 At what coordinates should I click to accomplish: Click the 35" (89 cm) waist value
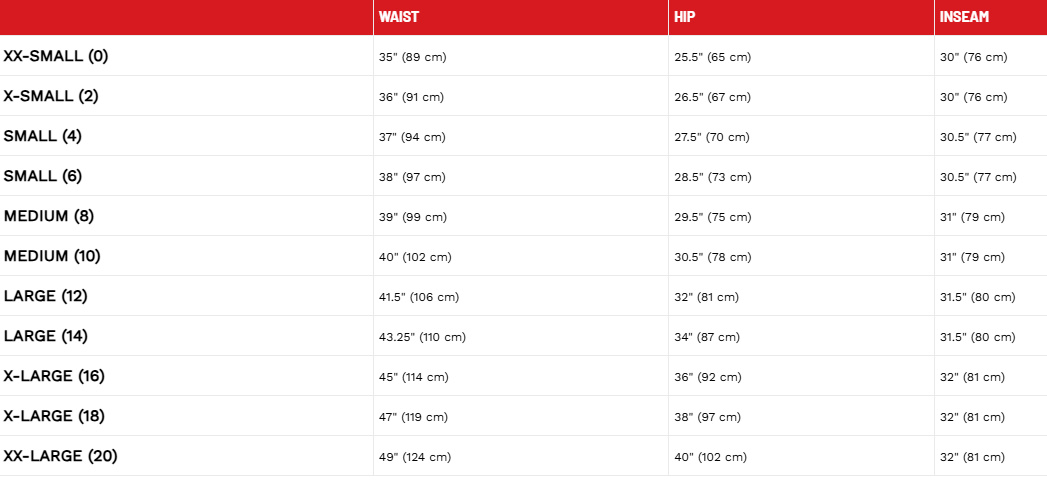coord(412,57)
